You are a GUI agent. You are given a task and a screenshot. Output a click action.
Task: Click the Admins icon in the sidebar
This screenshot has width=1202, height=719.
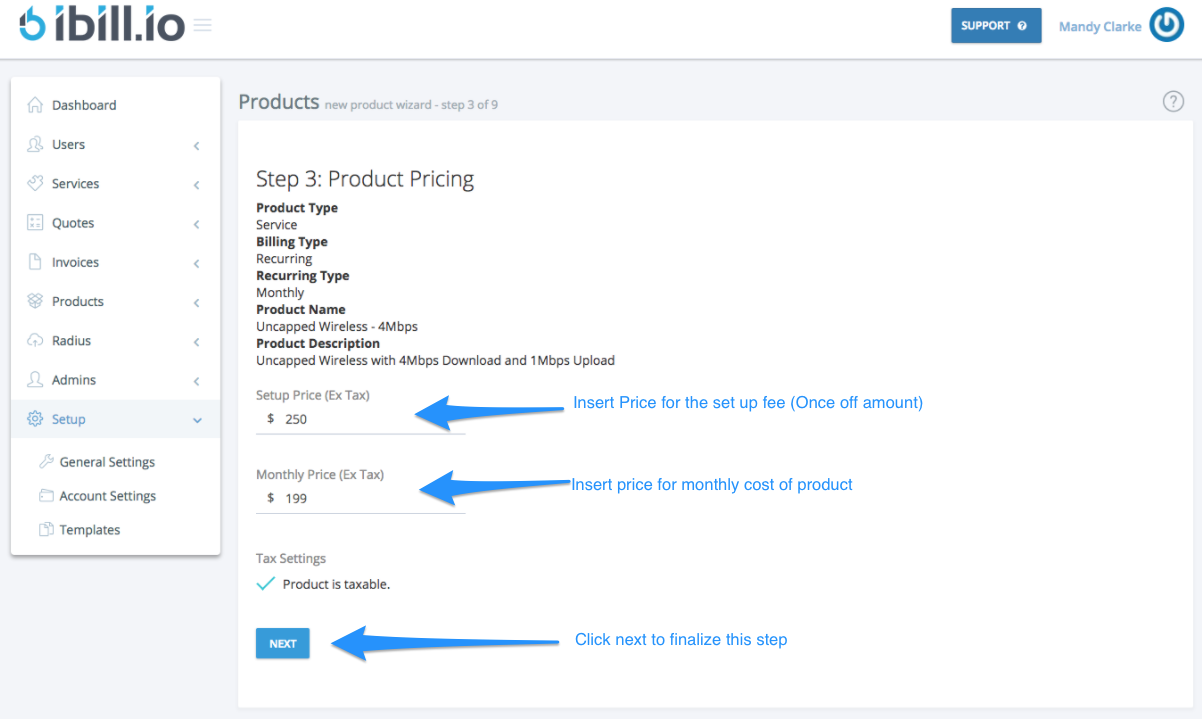tap(35, 380)
